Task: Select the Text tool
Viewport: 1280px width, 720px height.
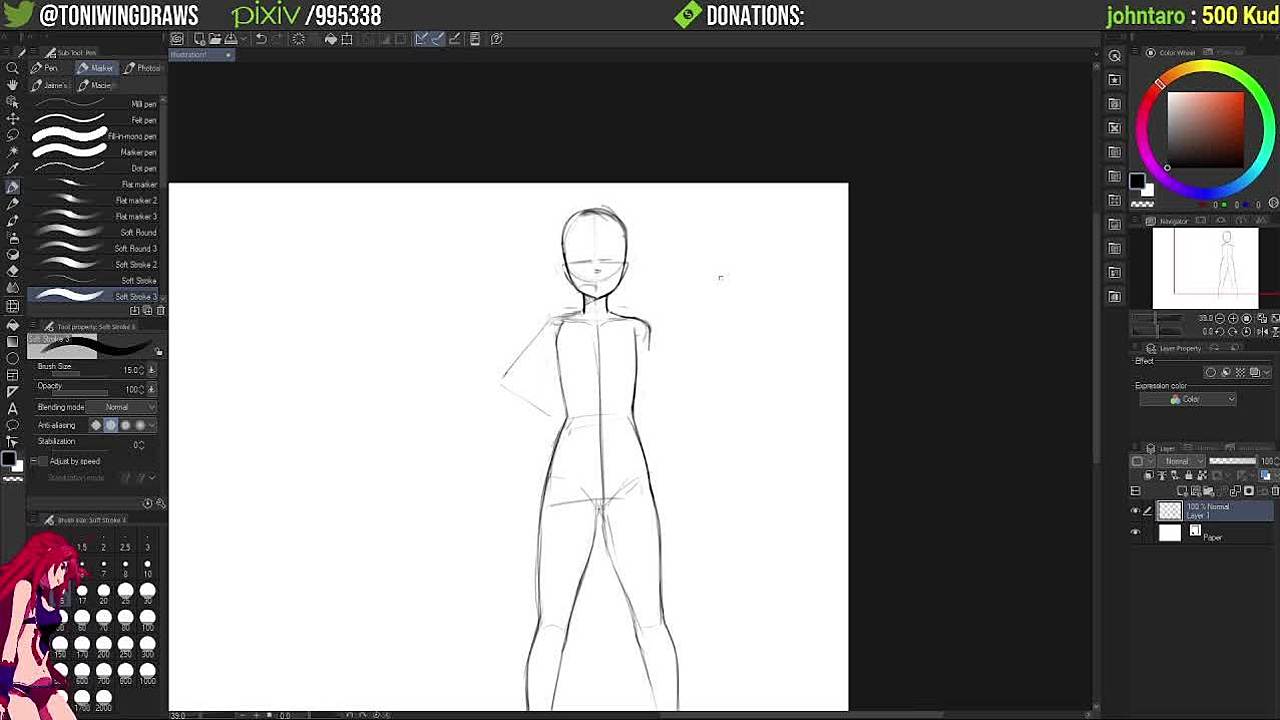Action: [12, 408]
